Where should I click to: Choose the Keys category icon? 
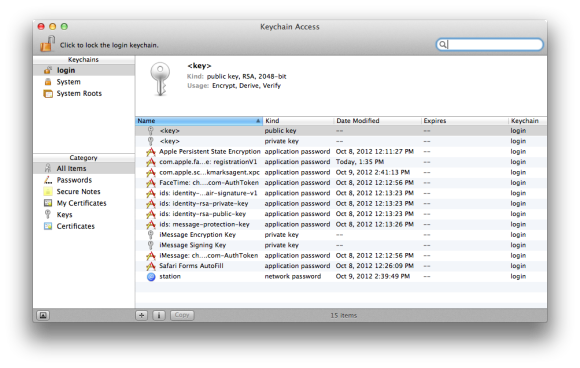[48, 215]
